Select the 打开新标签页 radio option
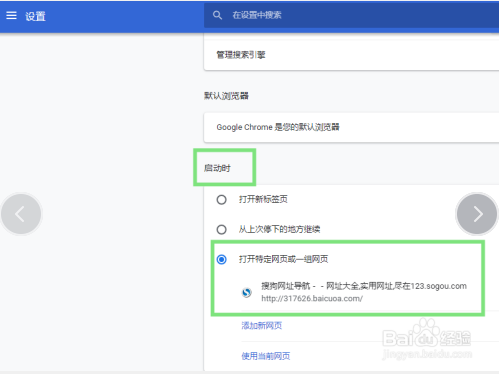The image size is (499, 374). 221,200
